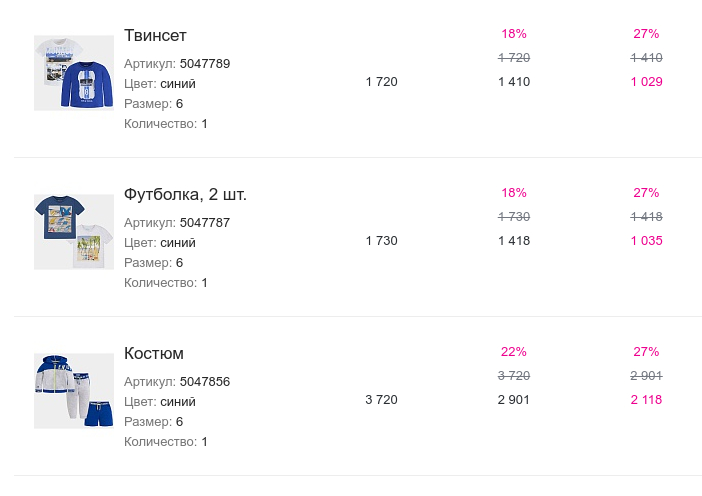Select article number 5047787
Screen dimensions: 702x496
point(205,223)
